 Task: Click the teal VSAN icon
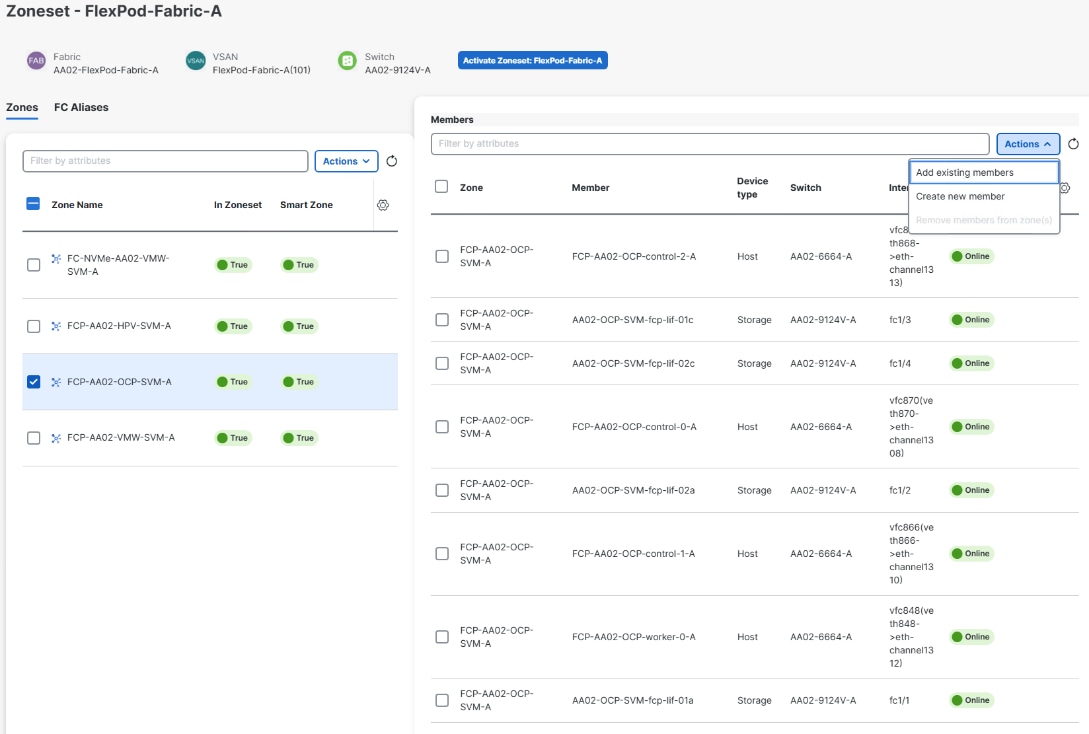[x=196, y=60]
